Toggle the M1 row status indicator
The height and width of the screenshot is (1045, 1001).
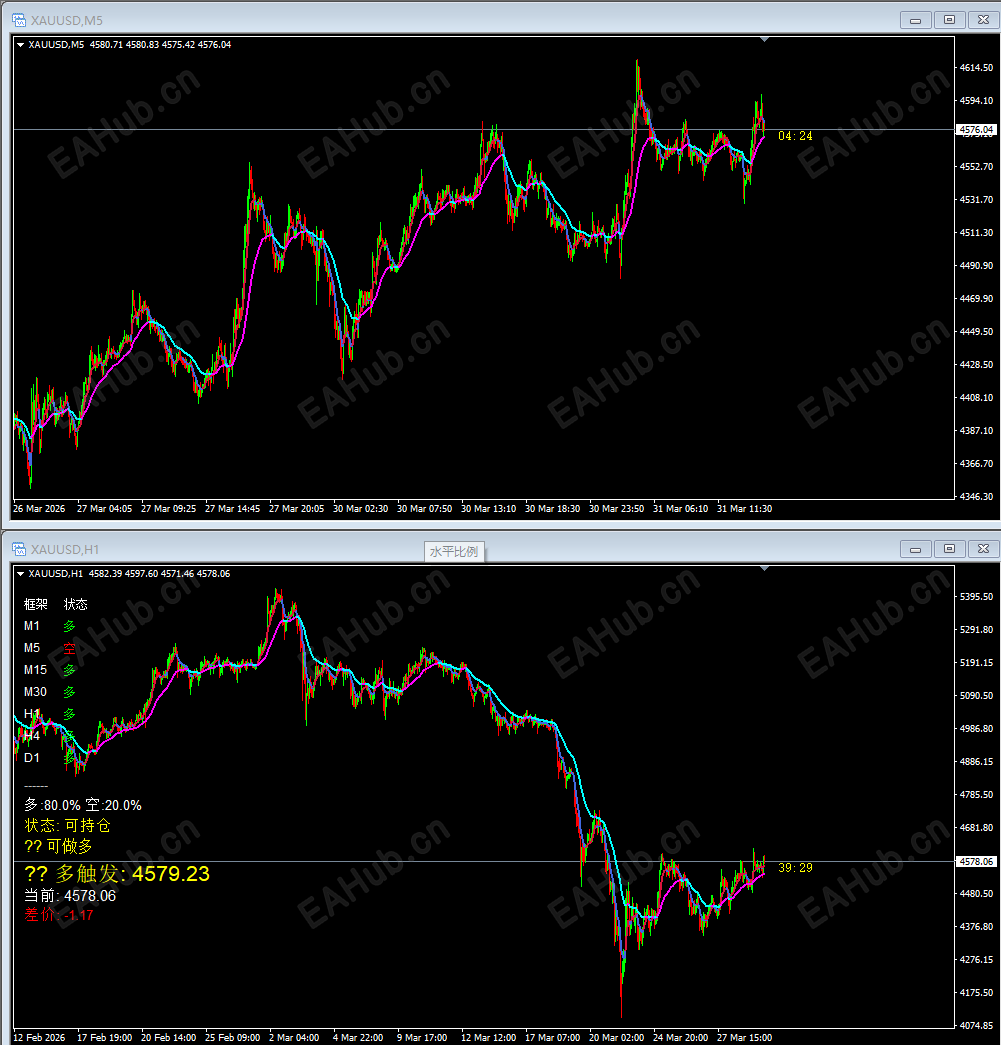click(x=69, y=626)
